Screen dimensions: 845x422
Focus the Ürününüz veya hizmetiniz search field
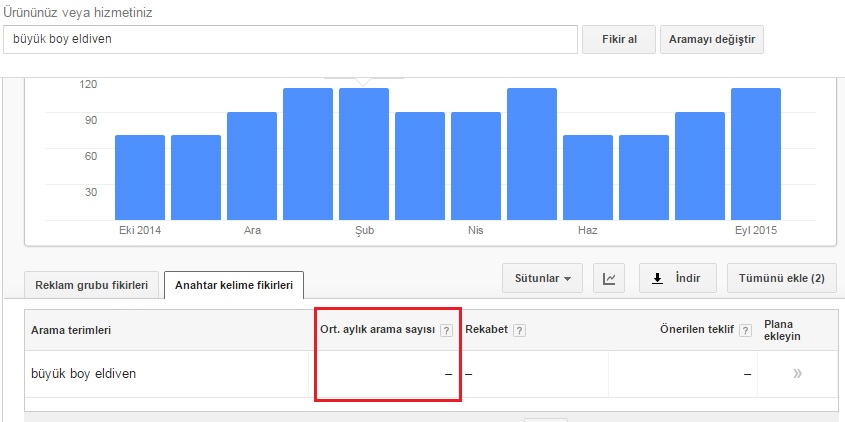tap(290, 39)
